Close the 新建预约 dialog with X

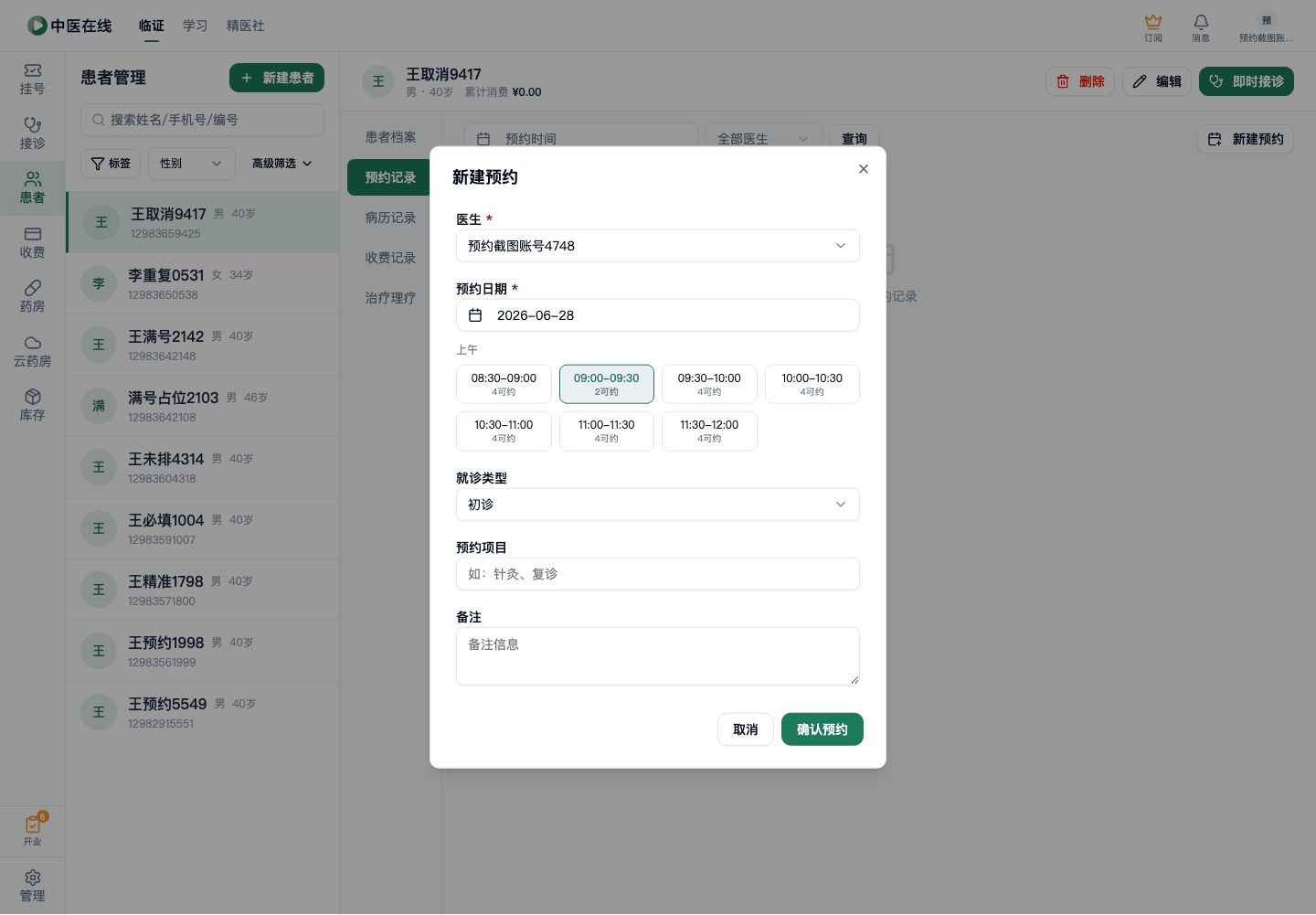pyautogui.click(x=864, y=169)
